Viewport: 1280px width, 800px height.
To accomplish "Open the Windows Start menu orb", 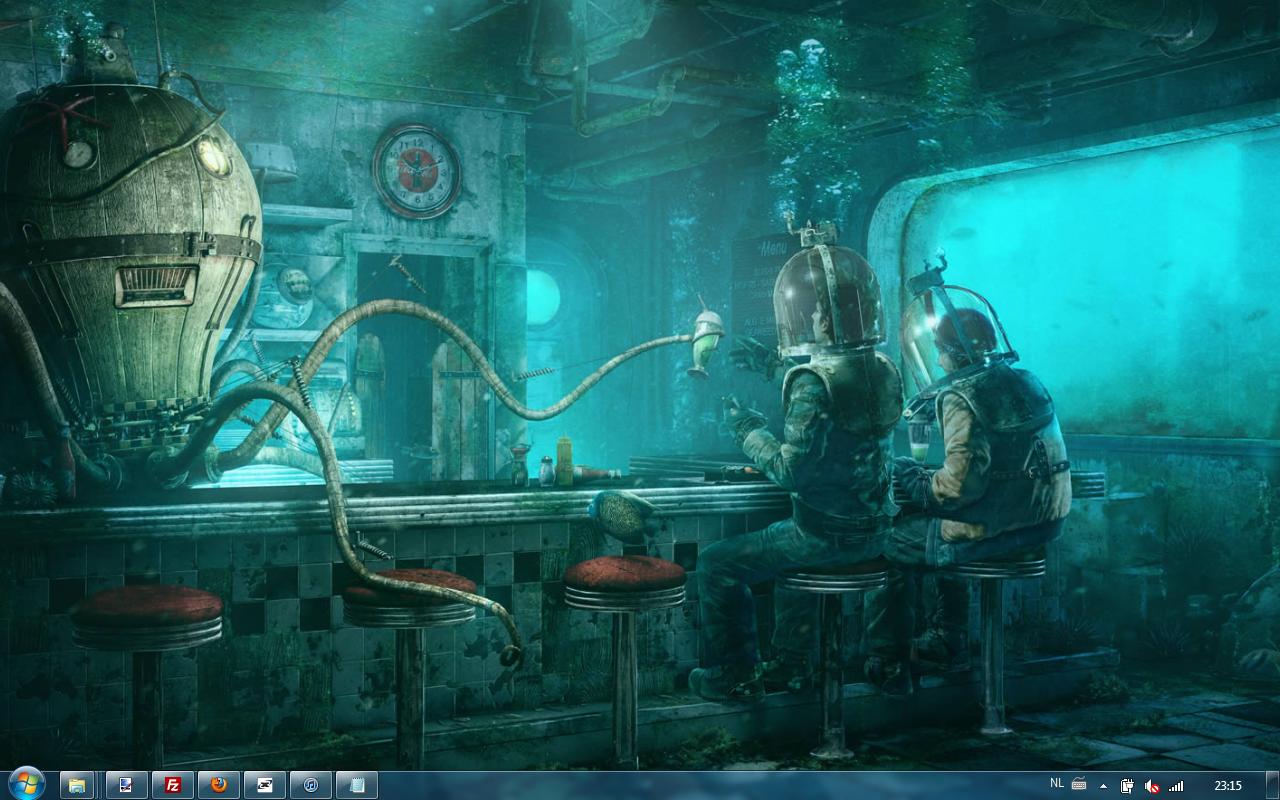I will pos(26,784).
